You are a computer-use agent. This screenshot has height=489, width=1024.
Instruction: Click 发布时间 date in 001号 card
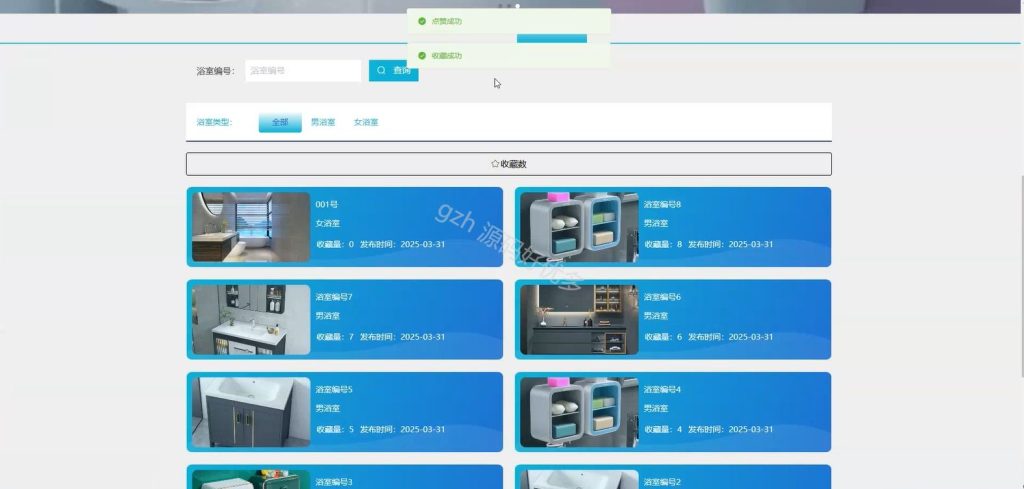402,244
